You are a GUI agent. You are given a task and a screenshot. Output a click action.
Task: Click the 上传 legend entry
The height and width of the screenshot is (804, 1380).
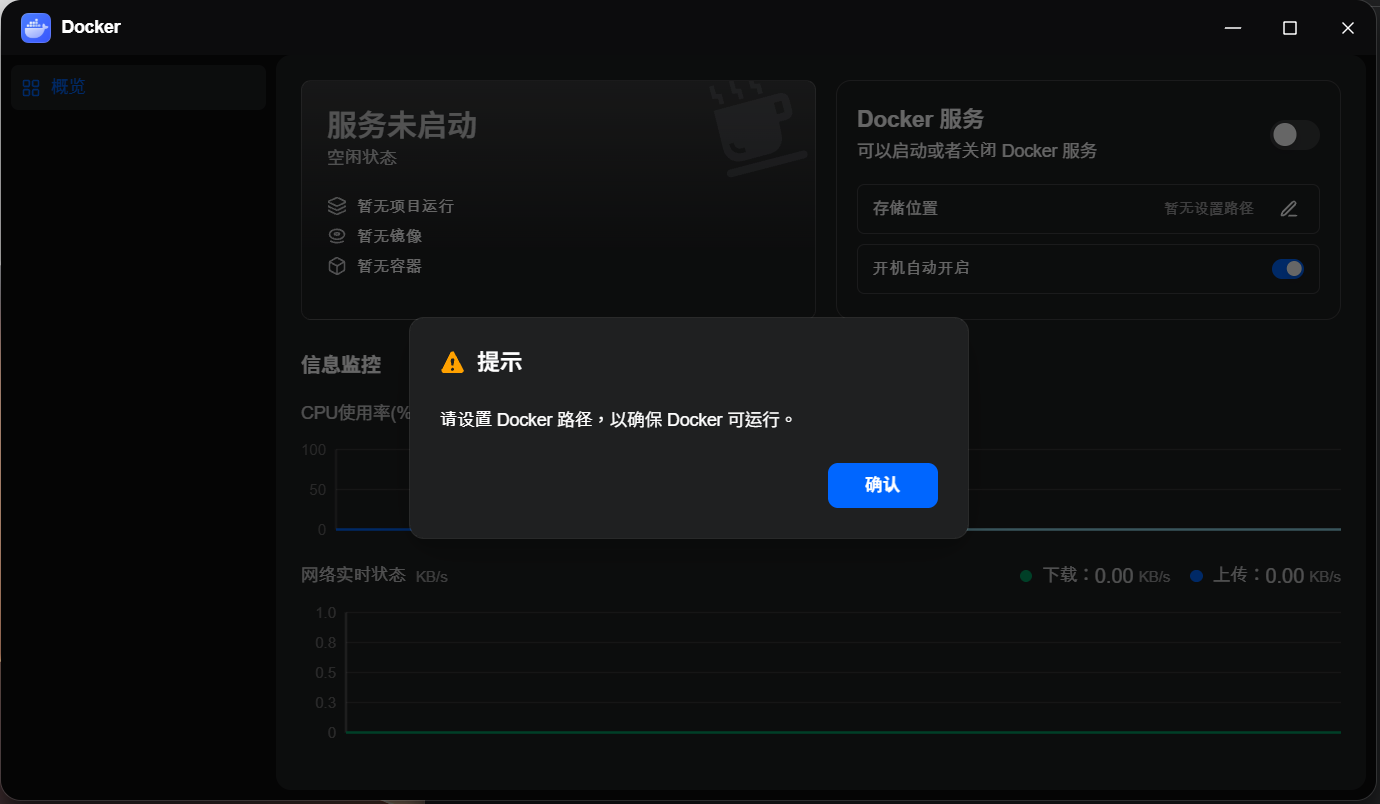point(1265,576)
